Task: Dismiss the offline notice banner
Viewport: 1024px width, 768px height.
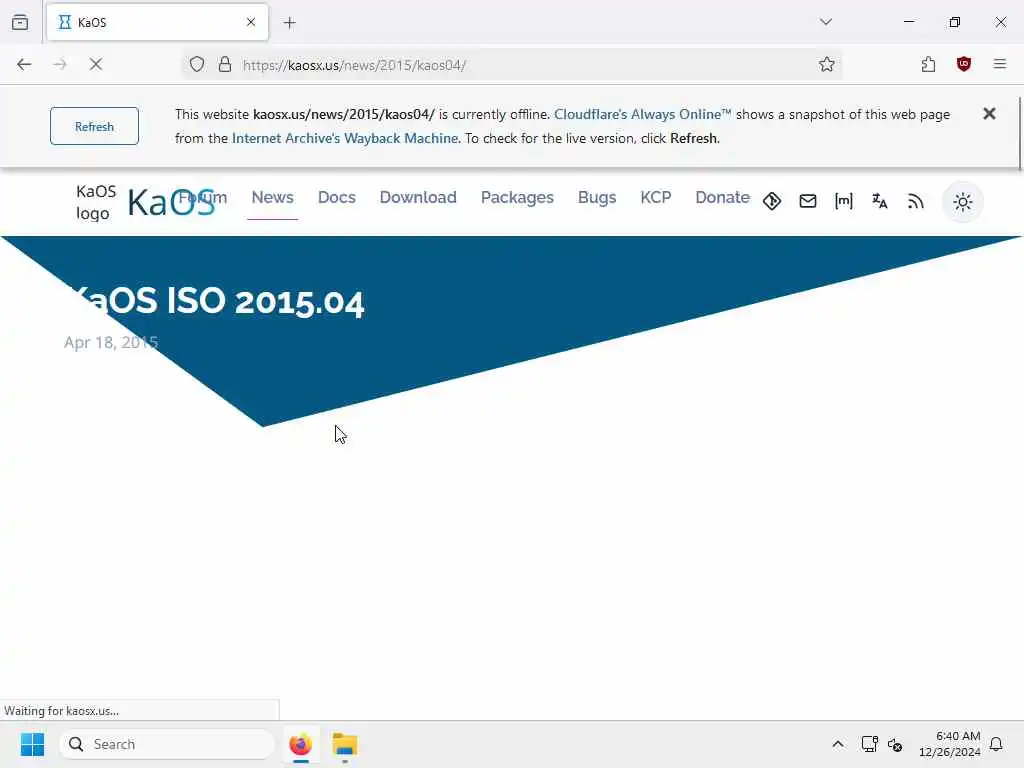Action: tap(989, 114)
